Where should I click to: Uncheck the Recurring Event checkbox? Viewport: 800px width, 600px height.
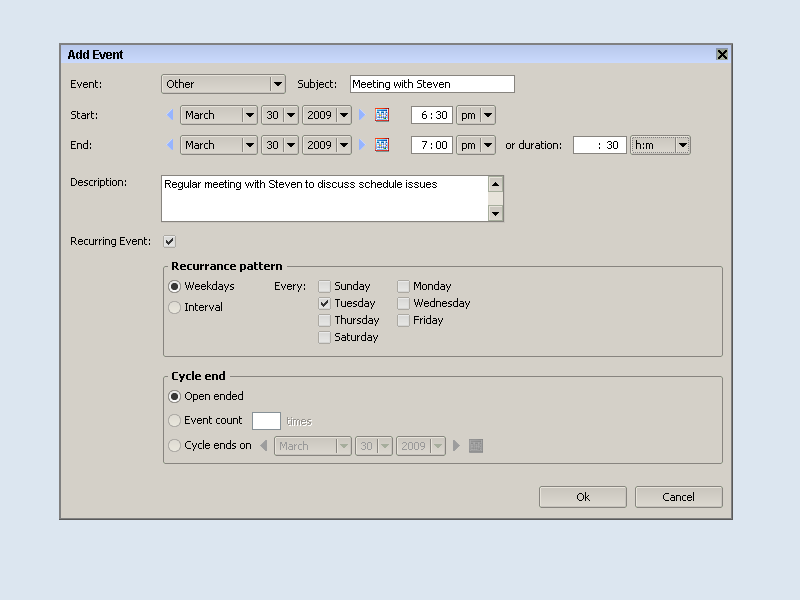(170, 241)
